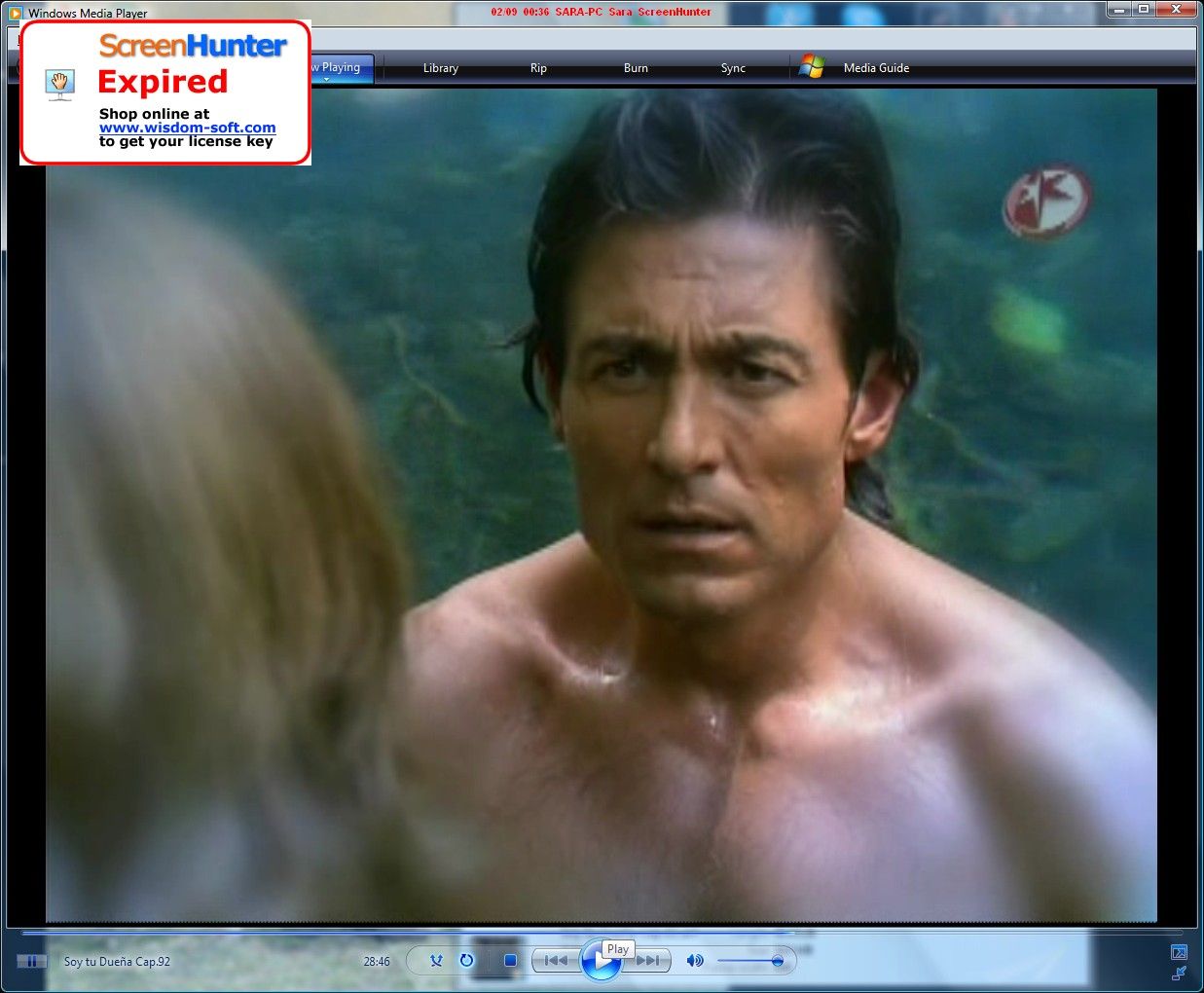Open the Now Playing tab
This screenshot has height=993, width=1204.
point(341,67)
